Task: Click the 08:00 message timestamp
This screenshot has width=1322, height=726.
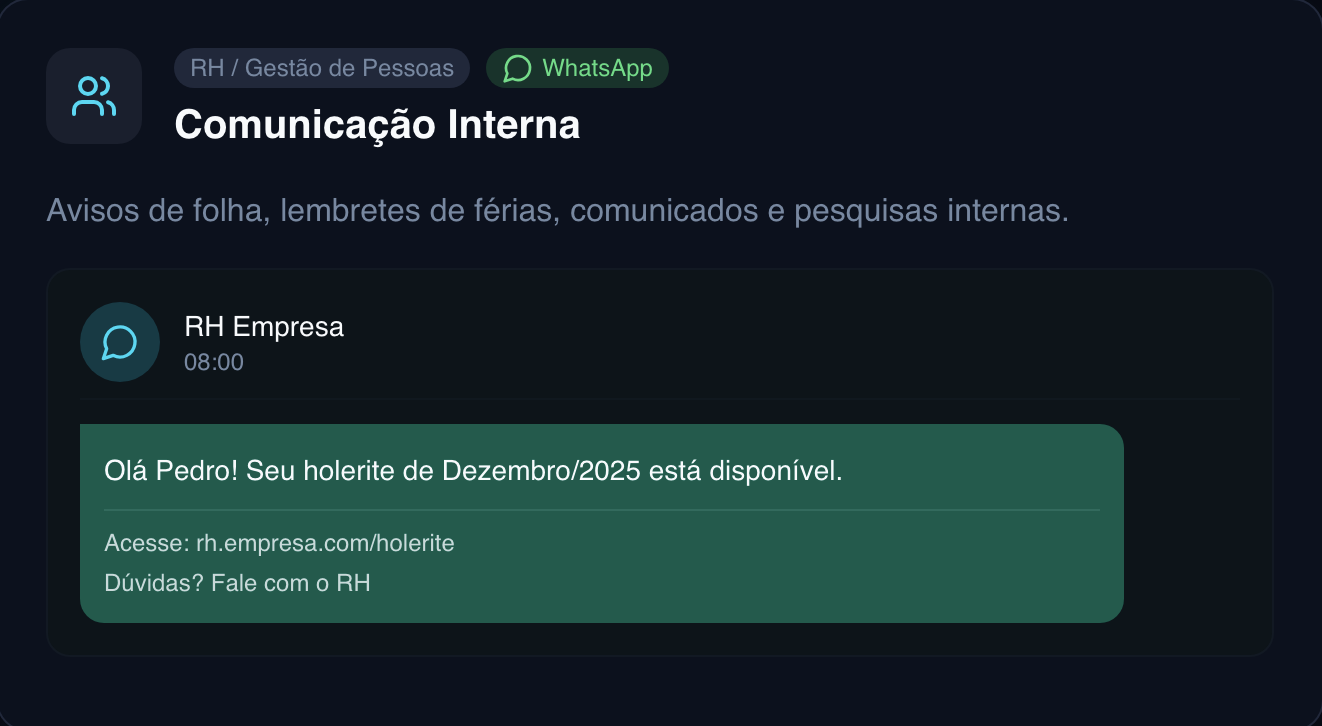Action: [214, 362]
